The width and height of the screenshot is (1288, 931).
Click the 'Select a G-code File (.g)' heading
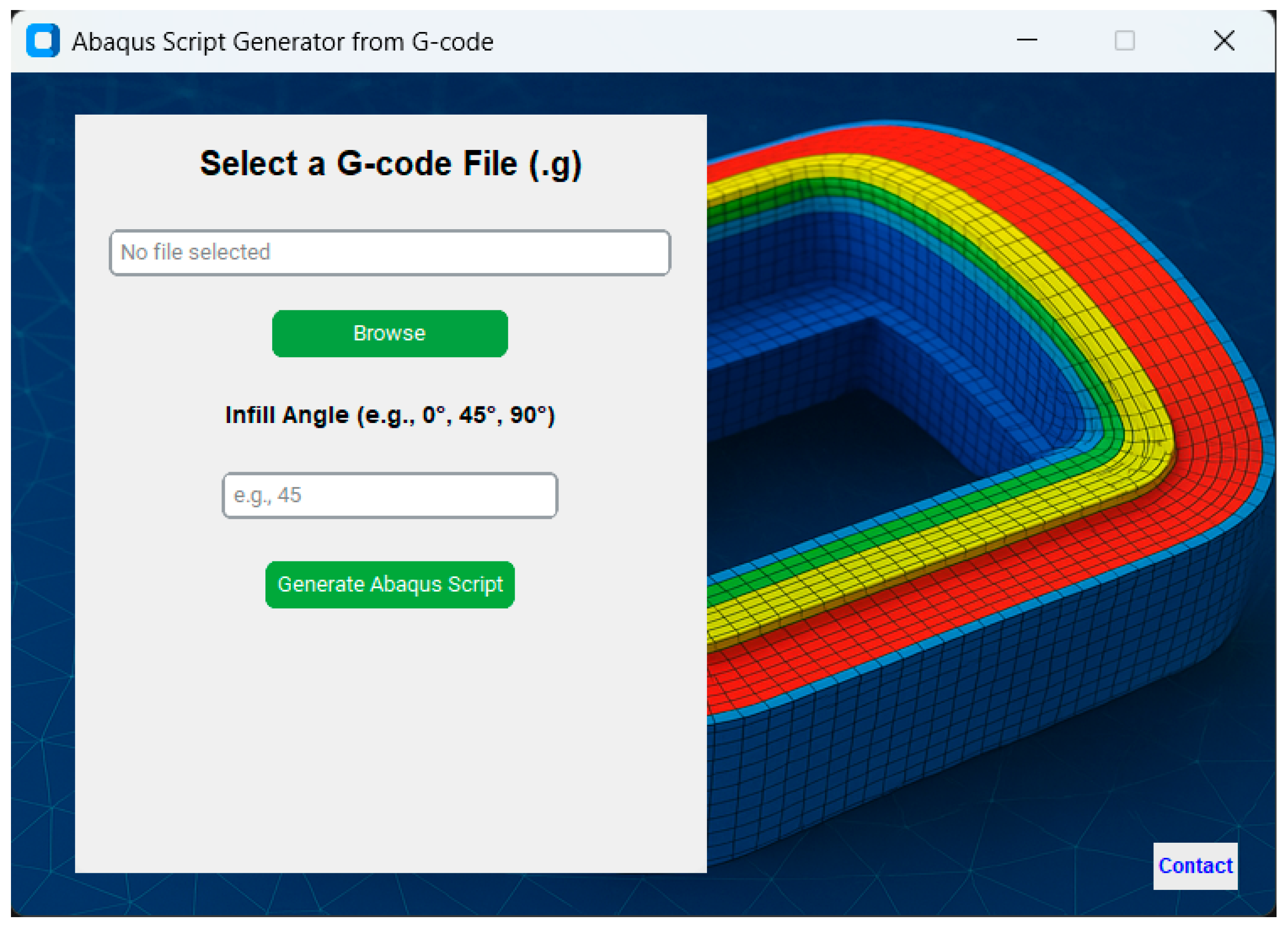(391, 164)
